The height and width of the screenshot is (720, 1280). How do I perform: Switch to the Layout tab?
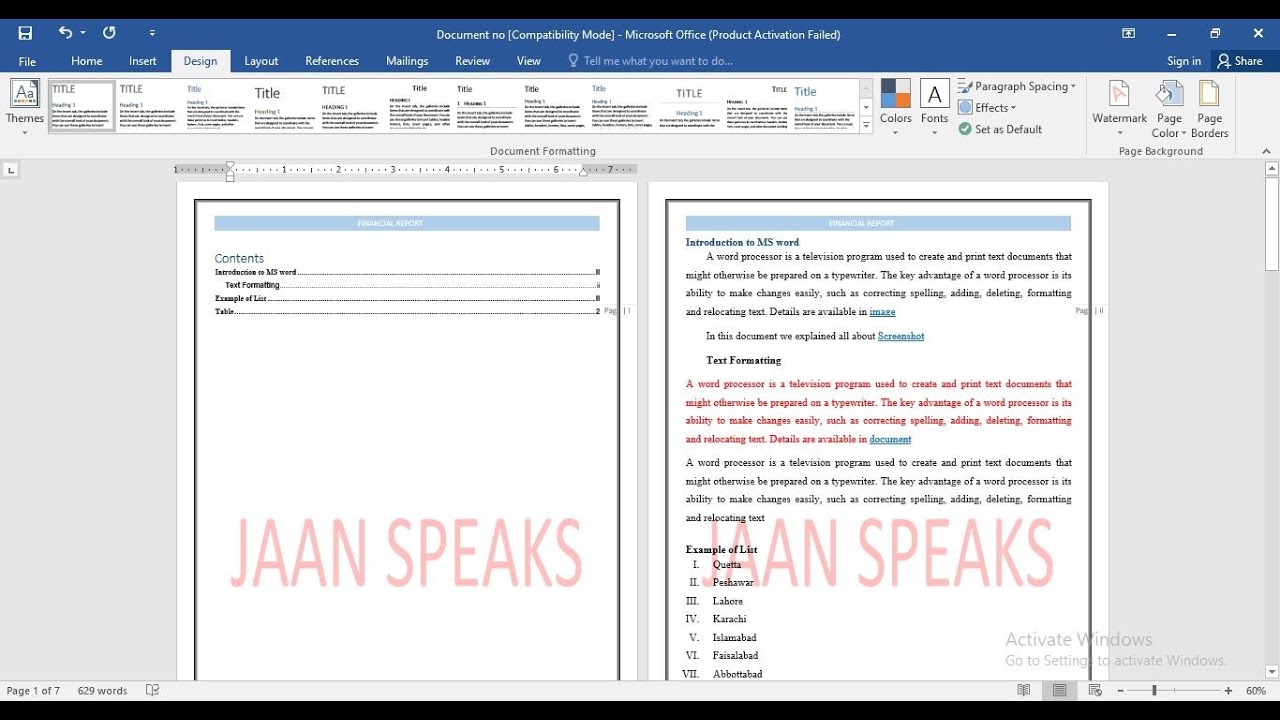[261, 61]
